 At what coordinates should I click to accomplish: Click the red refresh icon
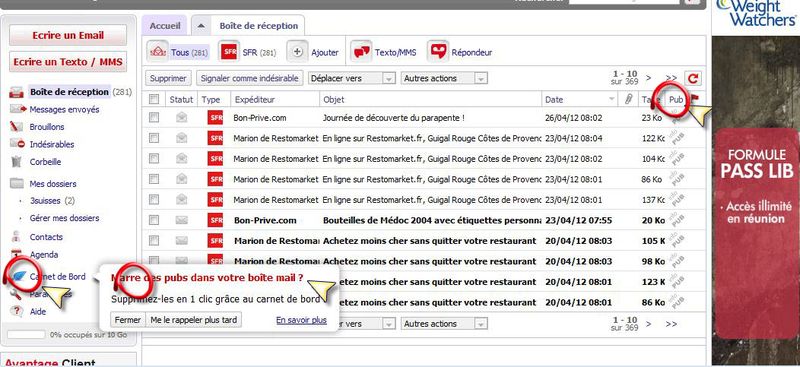(693, 78)
